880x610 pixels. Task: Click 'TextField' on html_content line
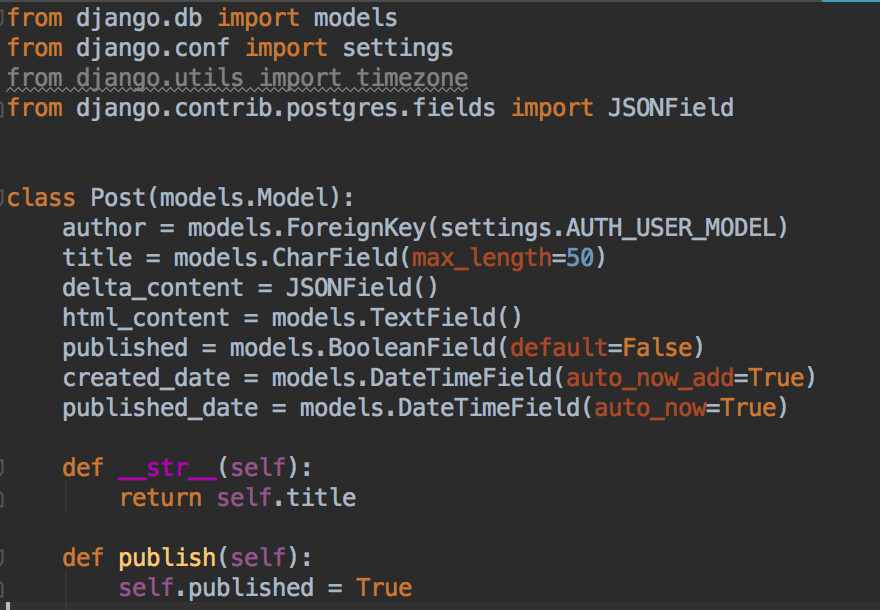point(432,318)
